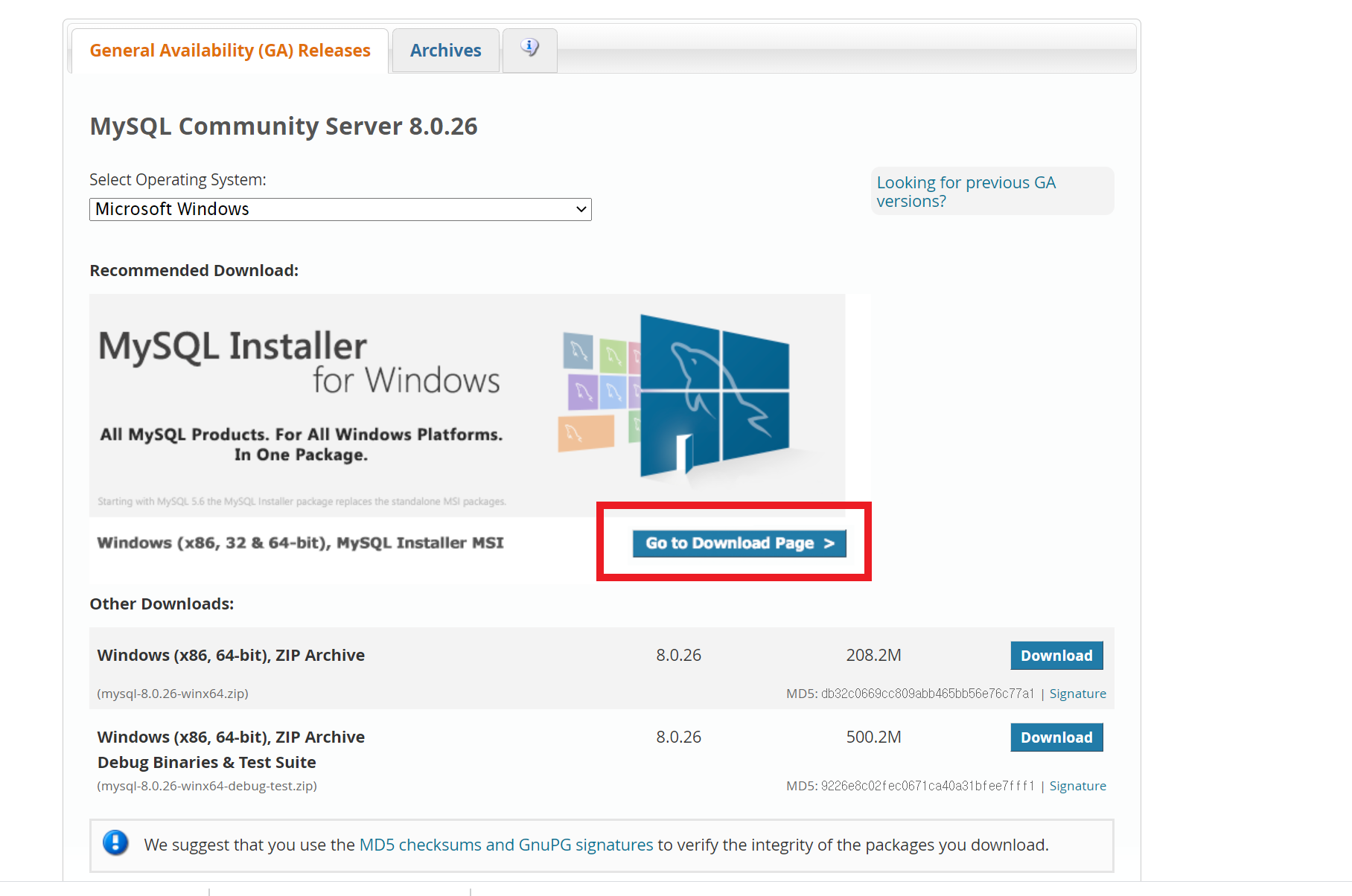Image resolution: width=1352 pixels, height=896 pixels.
Task: Click the first row's 8.0.26 version cell
Action: (x=678, y=656)
